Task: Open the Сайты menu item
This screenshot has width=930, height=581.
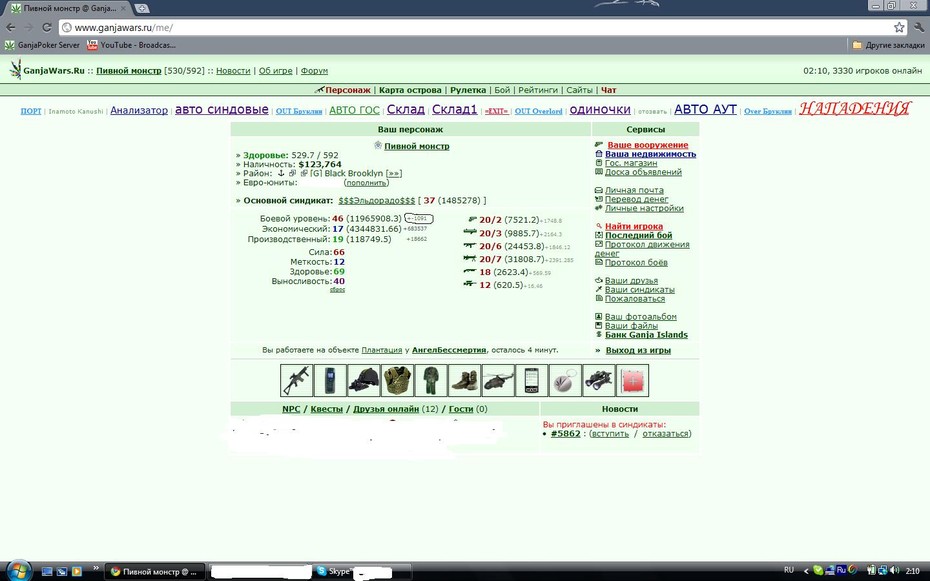Action: coord(579,90)
